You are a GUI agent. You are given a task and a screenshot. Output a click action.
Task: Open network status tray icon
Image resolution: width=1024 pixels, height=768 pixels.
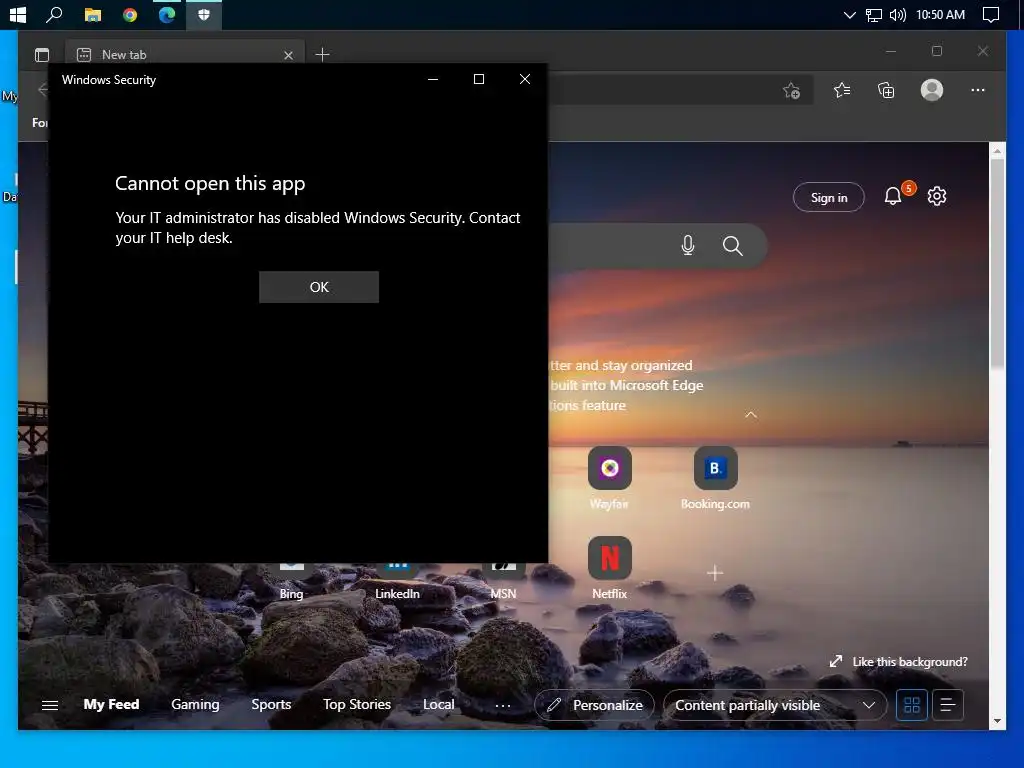pyautogui.click(x=873, y=14)
